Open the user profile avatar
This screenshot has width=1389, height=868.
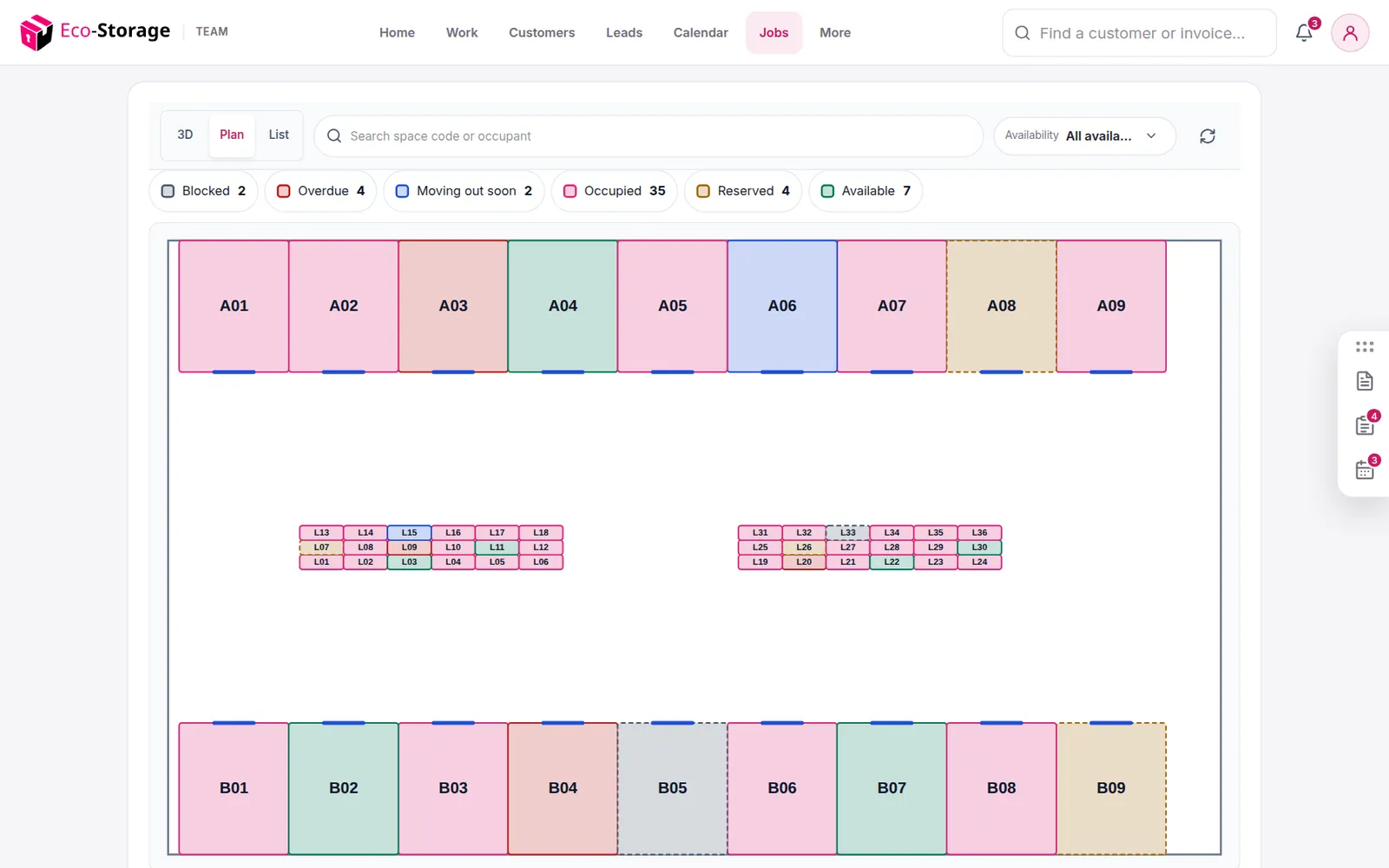pos(1350,33)
